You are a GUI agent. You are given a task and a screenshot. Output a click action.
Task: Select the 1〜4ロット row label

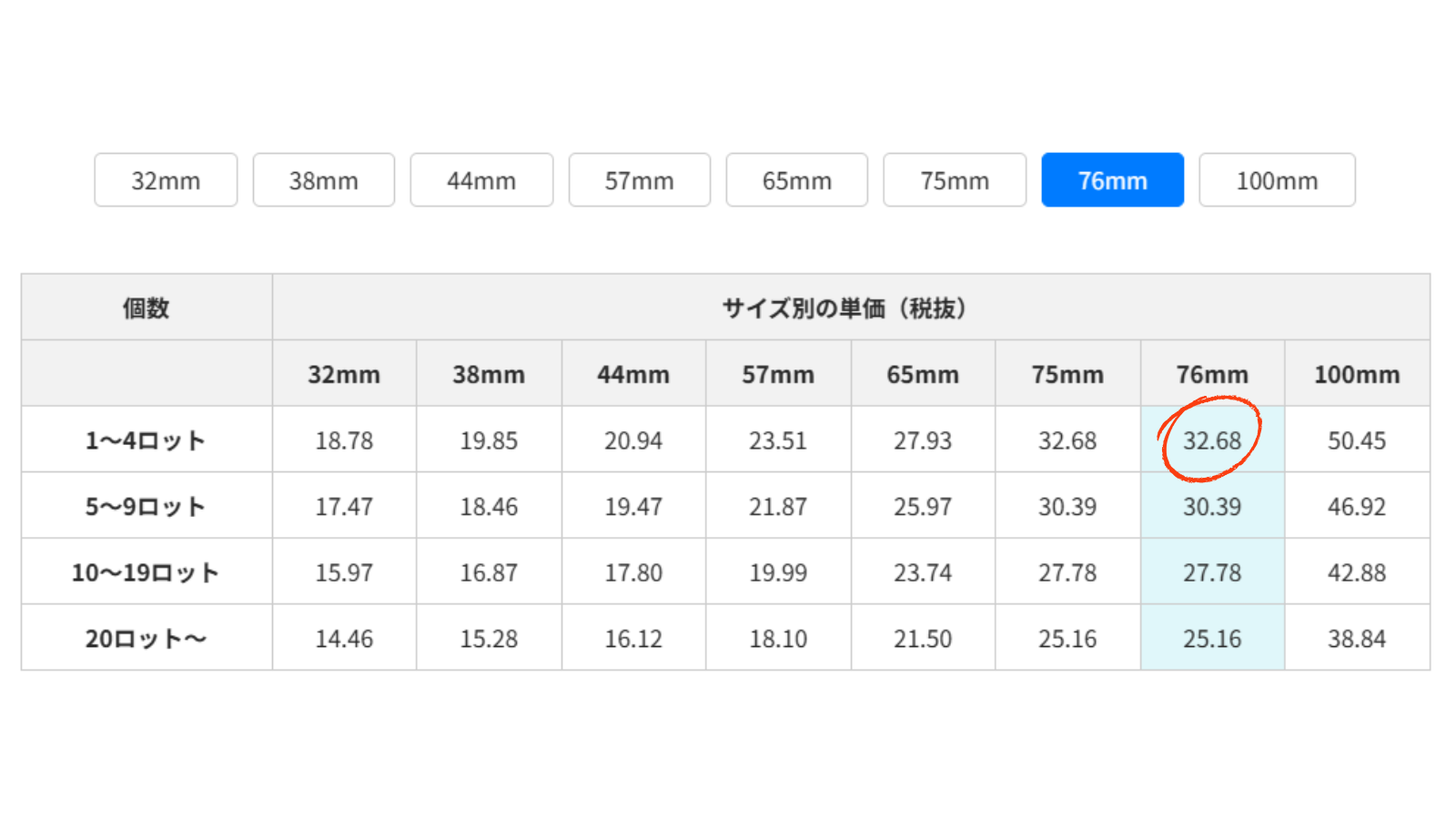point(147,440)
